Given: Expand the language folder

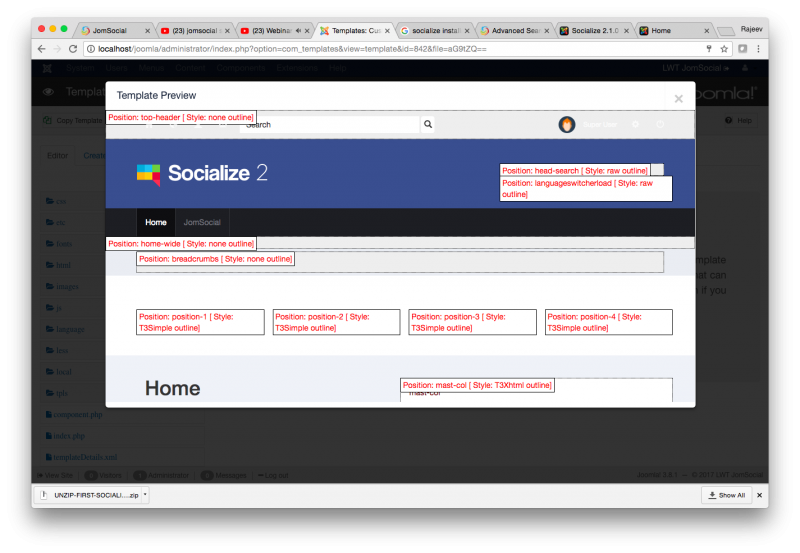Looking at the screenshot, I should point(65,329).
